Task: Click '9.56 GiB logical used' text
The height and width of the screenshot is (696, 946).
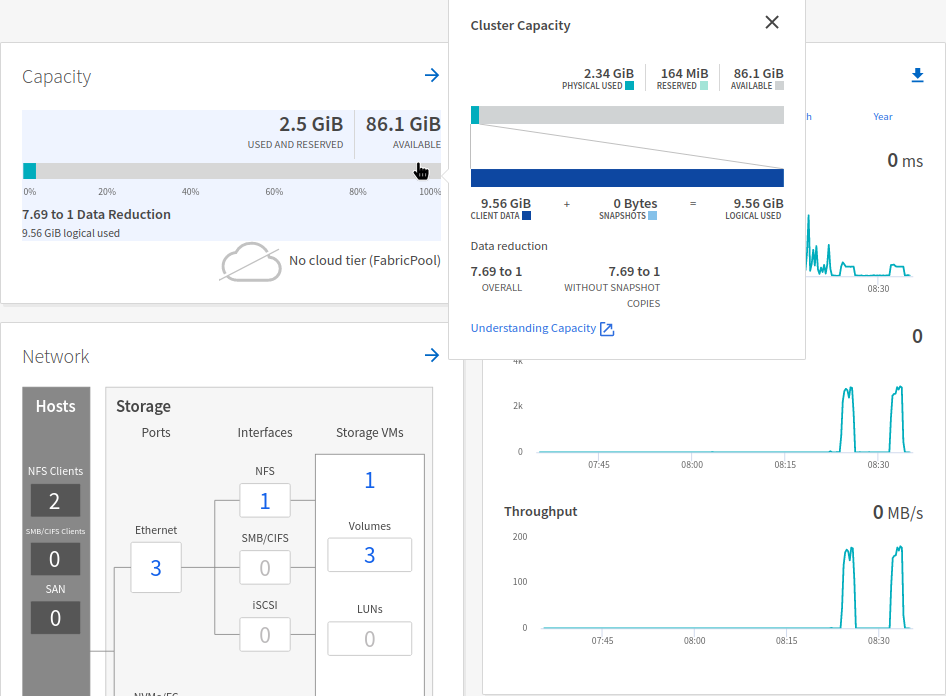Action: coord(71,233)
